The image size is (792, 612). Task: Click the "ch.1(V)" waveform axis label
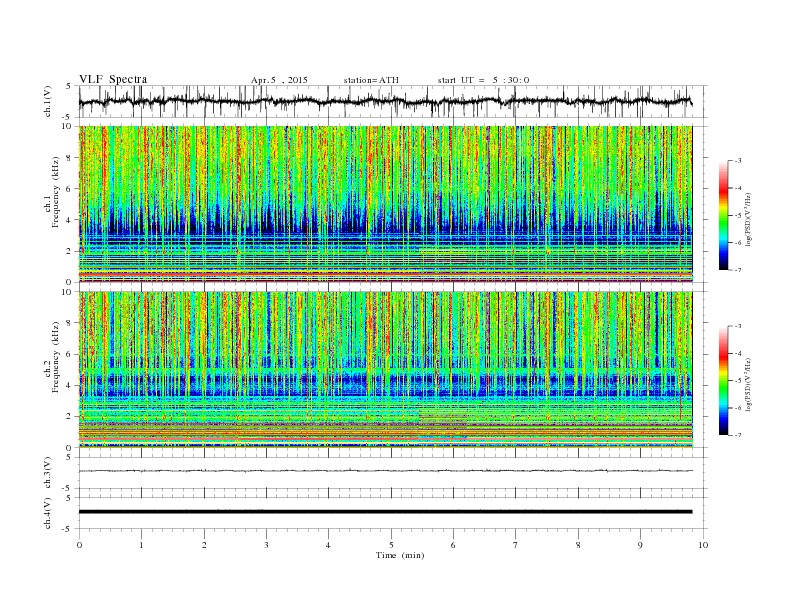47,101
